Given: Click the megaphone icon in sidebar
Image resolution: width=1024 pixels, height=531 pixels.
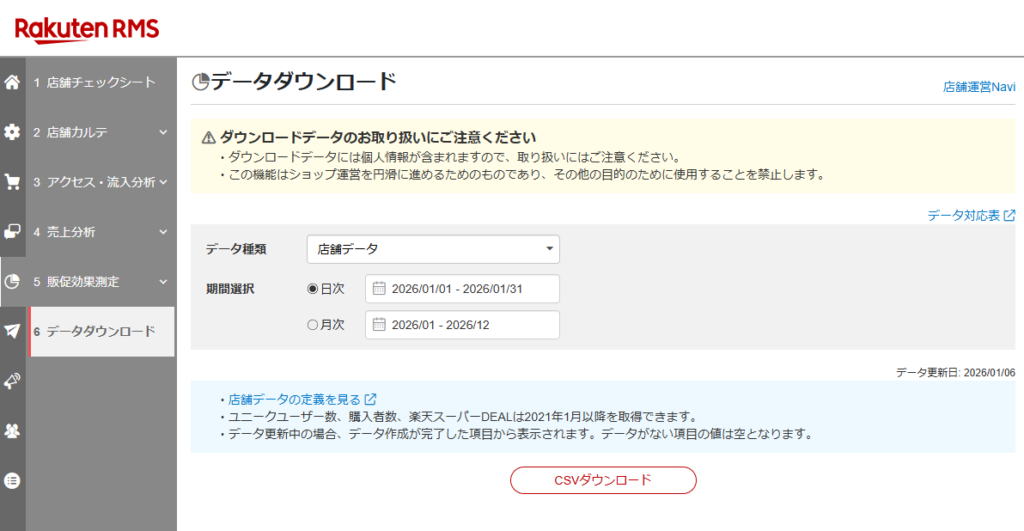Looking at the screenshot, I should [x=12, y=381].
